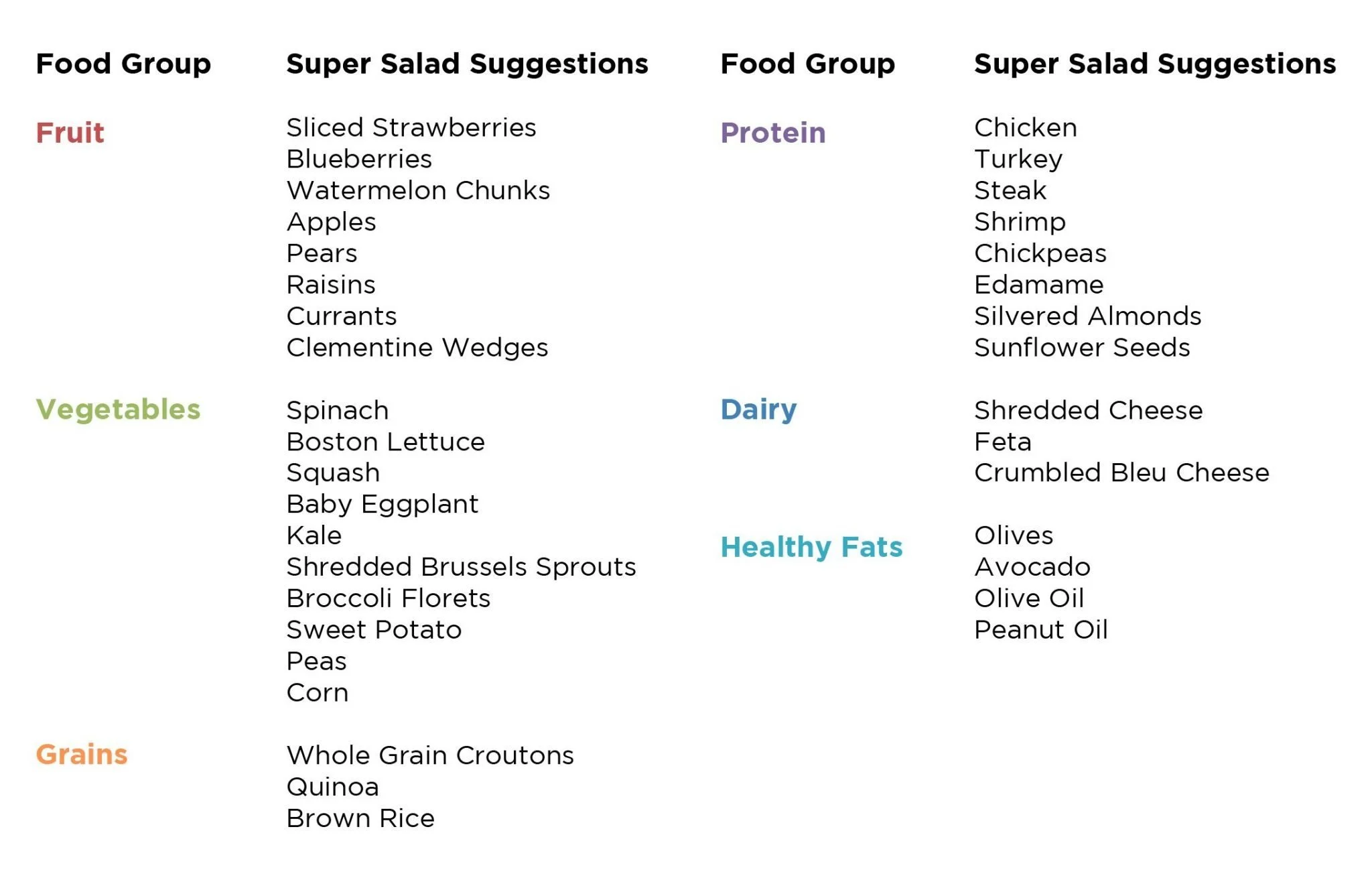Viewport: 1372px width, 888px height.
Task: Click the orange Grains heading
Action: point(82,755)
